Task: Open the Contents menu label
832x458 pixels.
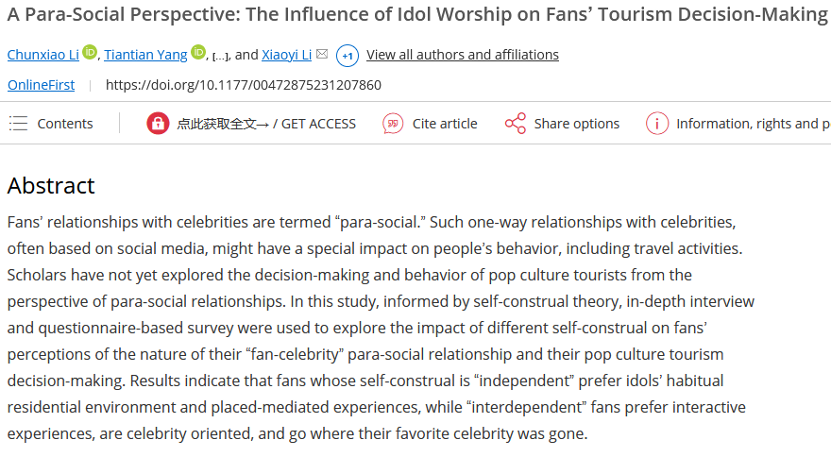Action: (x=65, y=124)
